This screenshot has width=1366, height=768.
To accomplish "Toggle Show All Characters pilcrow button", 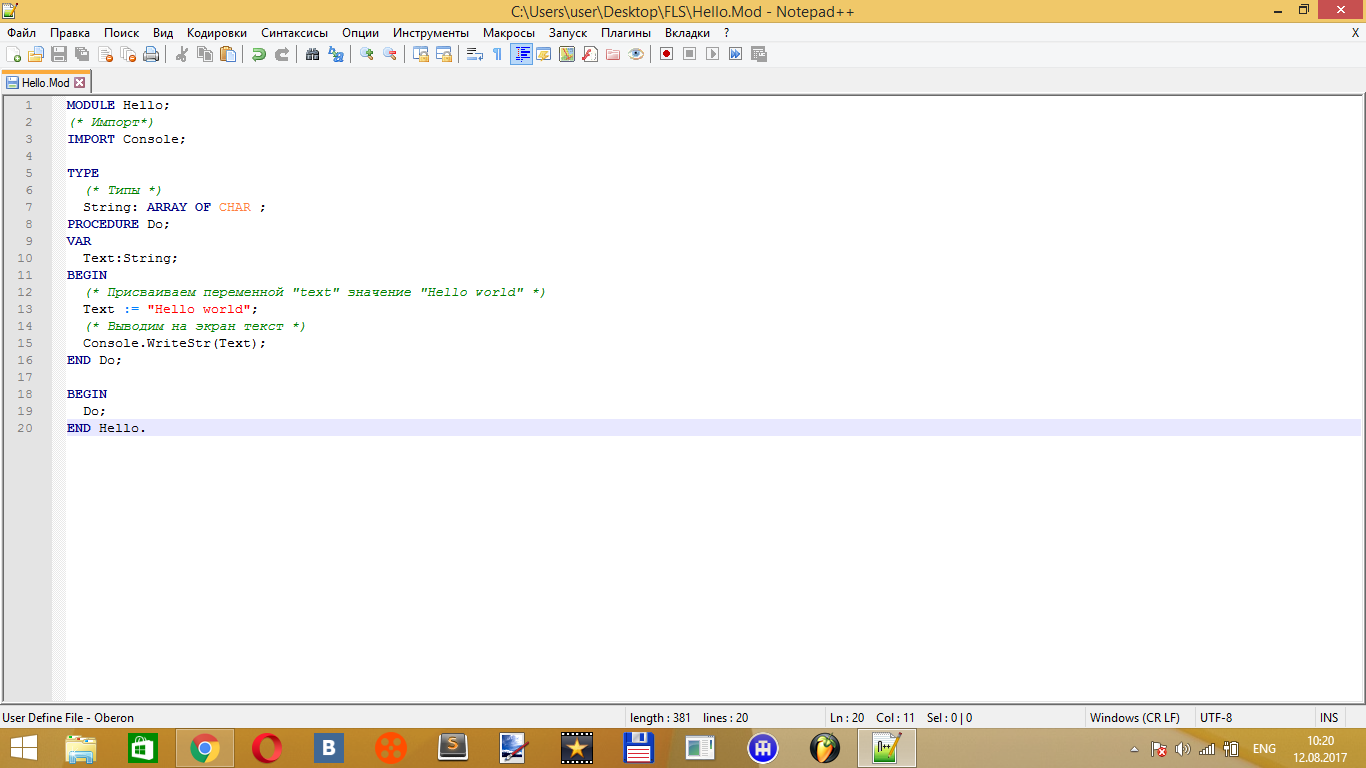I will pyautogui.click(x=497, y=54).
